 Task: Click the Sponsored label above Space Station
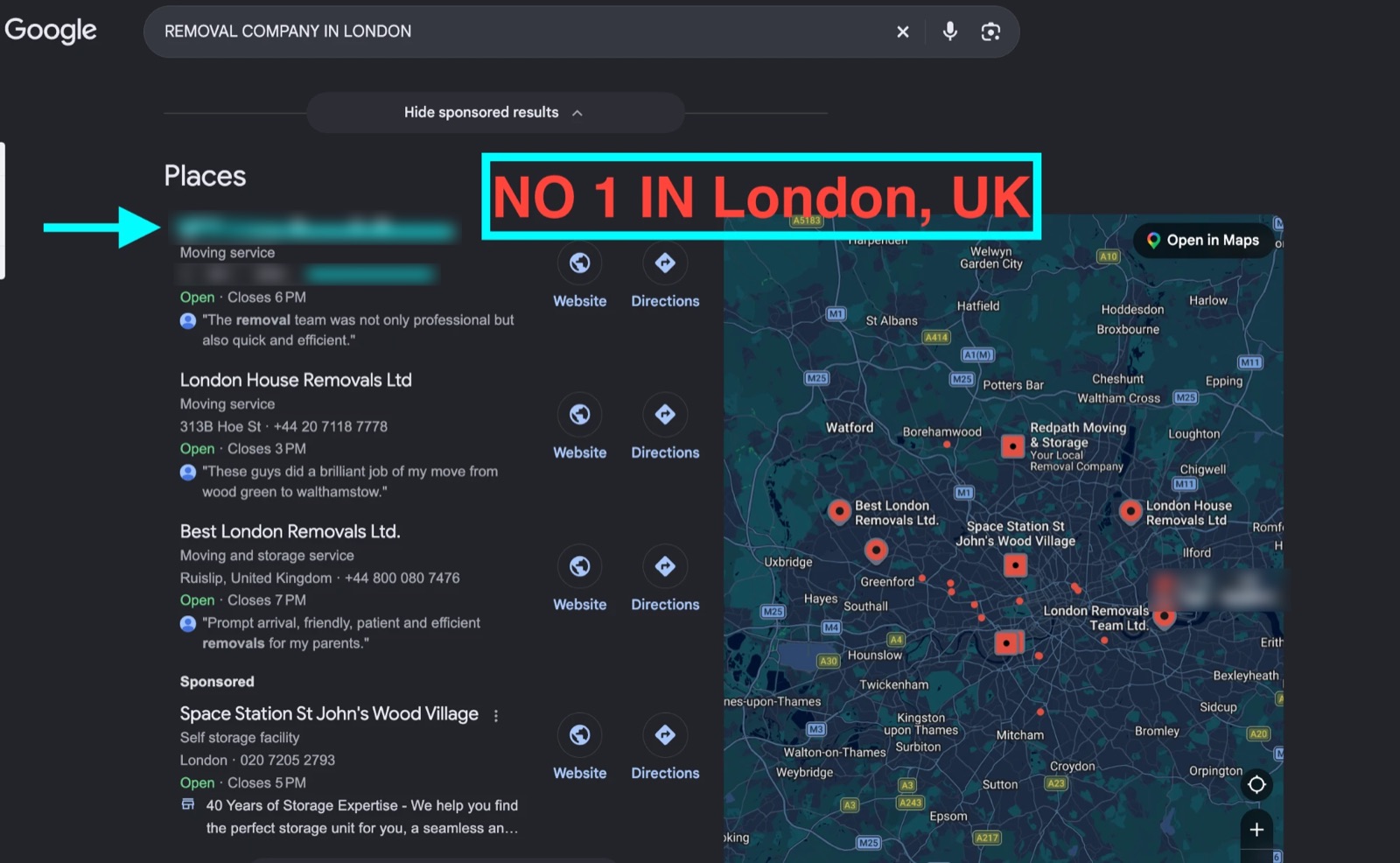[x=217, y=681]
